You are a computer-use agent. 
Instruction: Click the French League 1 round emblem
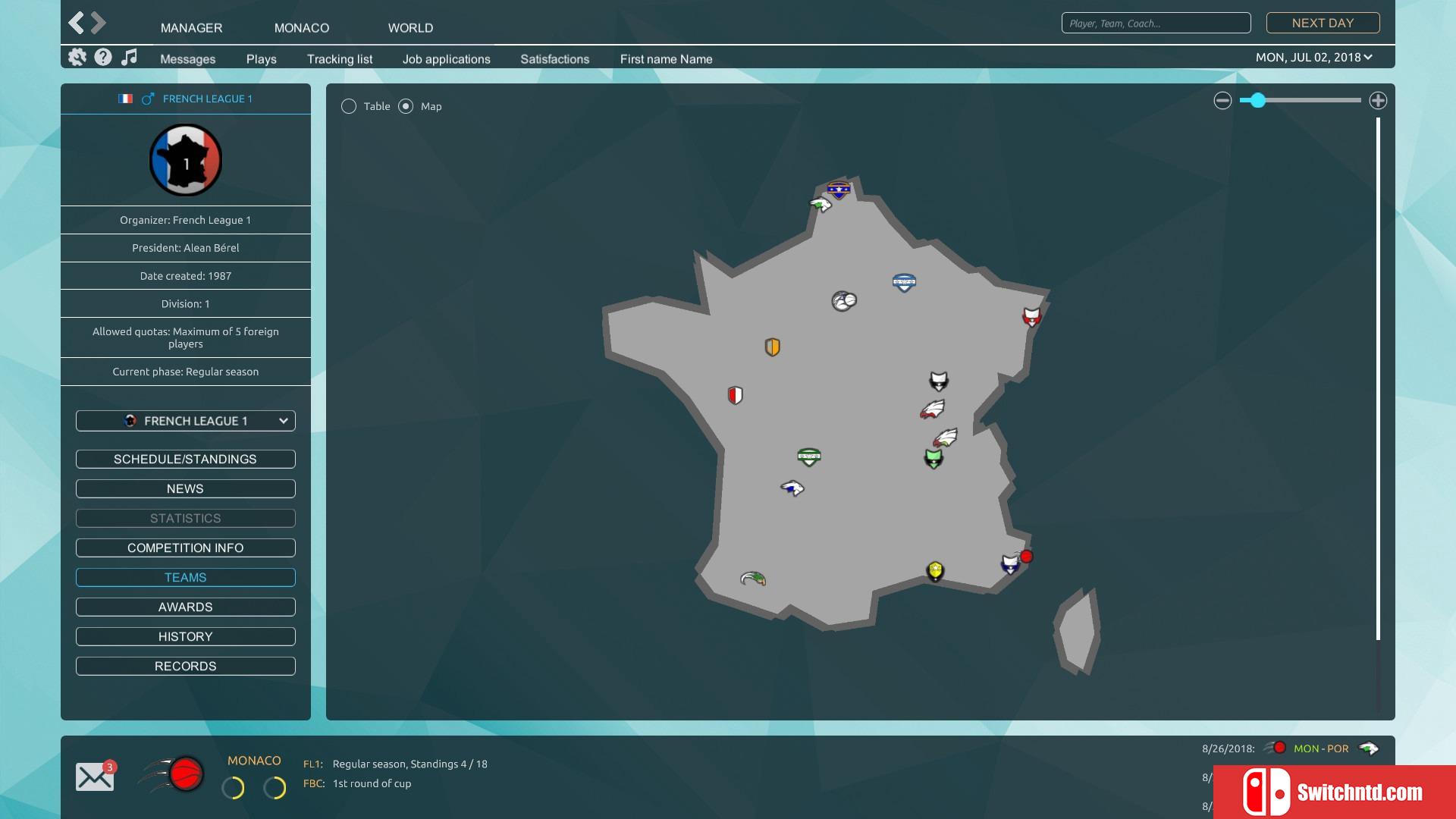[x=186, y=160]
